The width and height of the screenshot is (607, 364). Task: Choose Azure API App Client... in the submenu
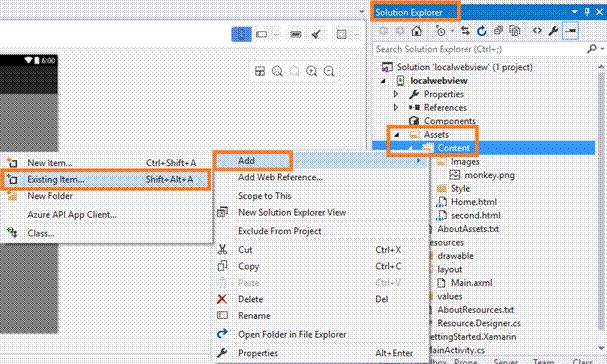click(72, 215)
